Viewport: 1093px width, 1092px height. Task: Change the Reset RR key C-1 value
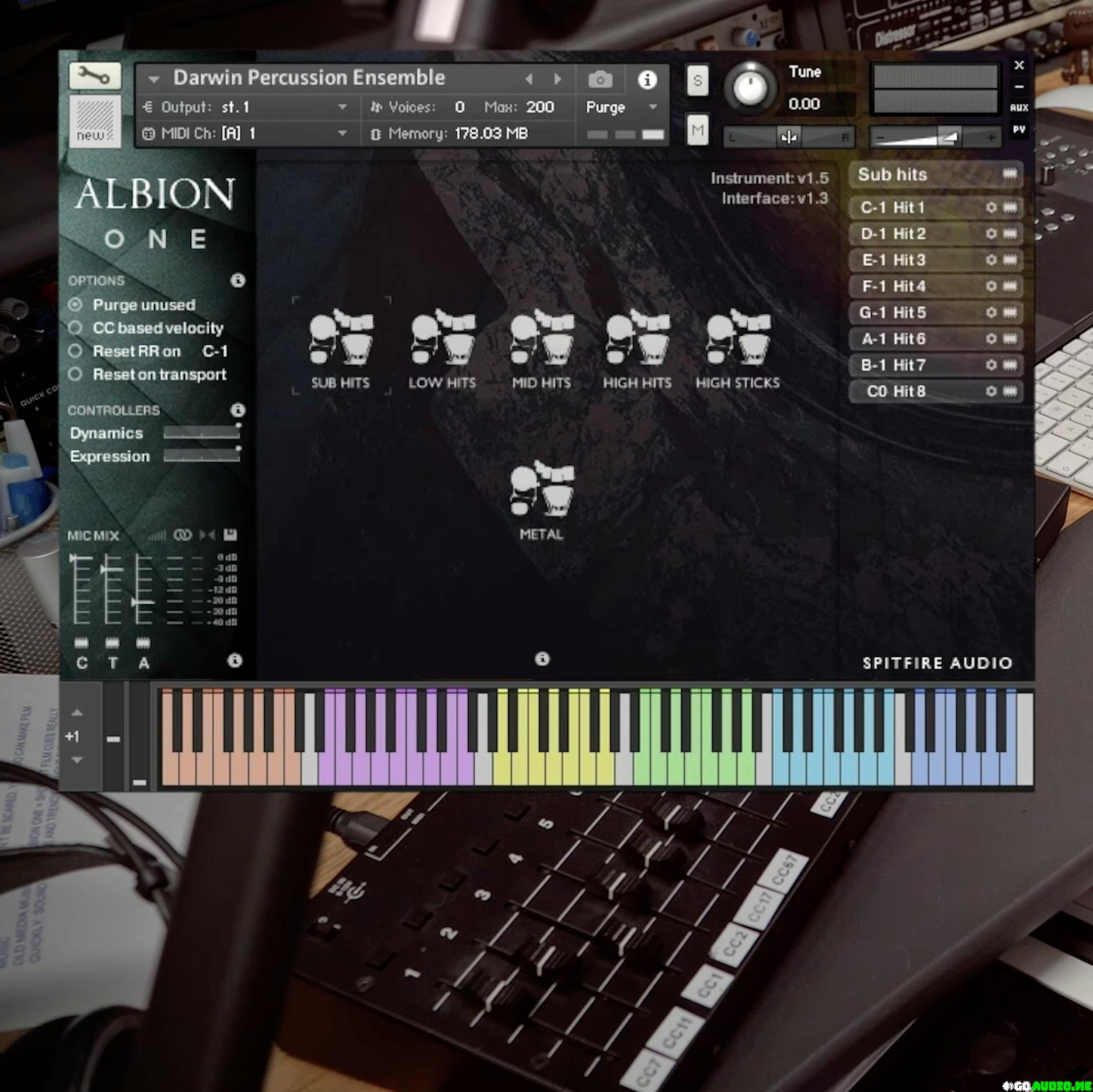[x=215, y=352]
